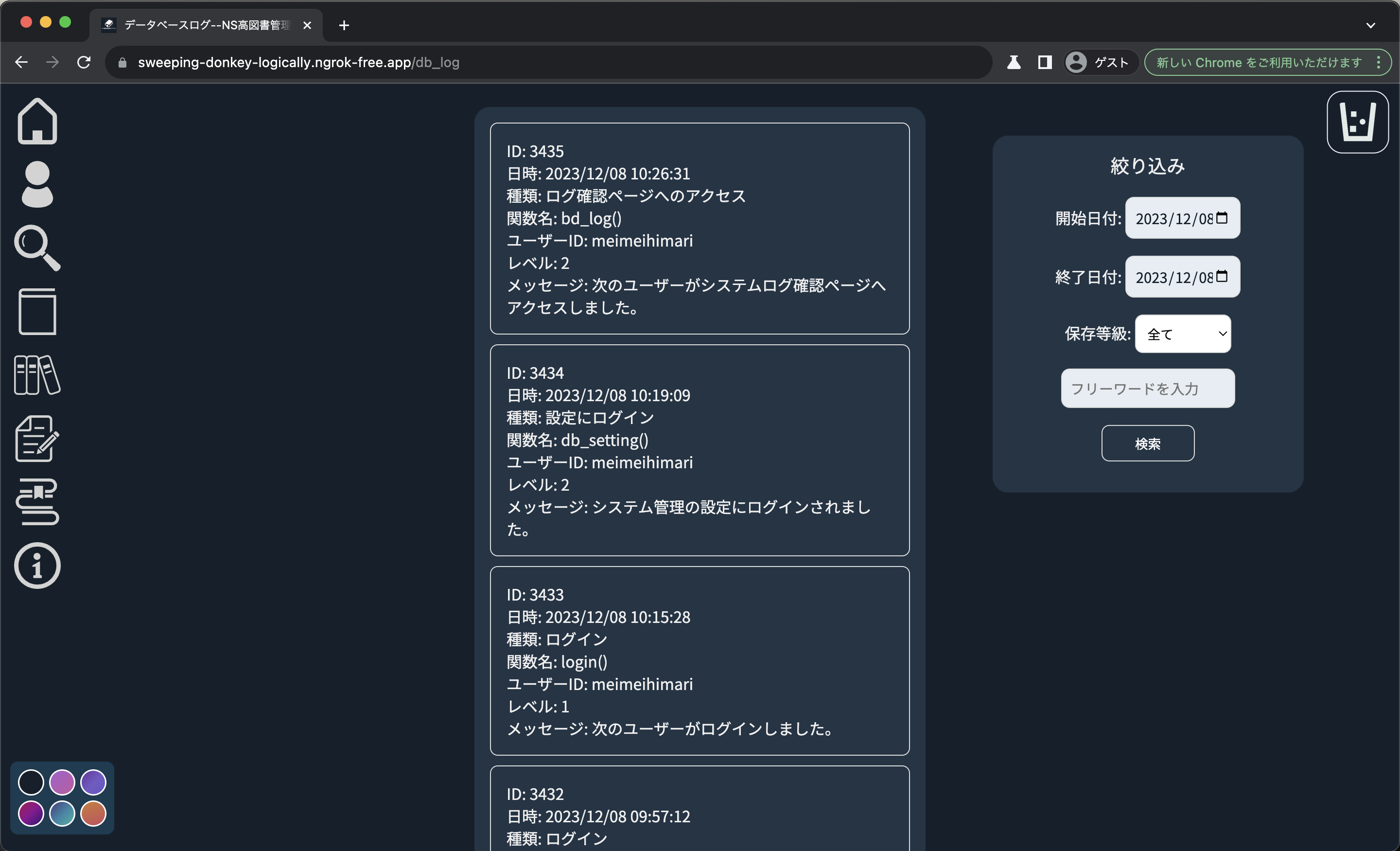Select the dark navy color theme swatch
Image resolution: width=1400 pixels, height=851 pixels.
point(31,782)
